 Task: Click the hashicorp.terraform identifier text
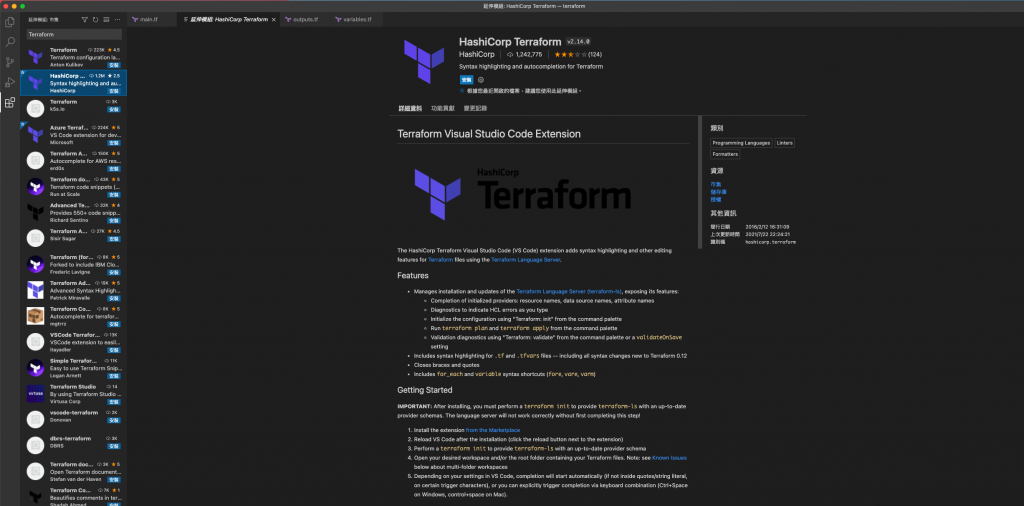[x=771, y=242]
